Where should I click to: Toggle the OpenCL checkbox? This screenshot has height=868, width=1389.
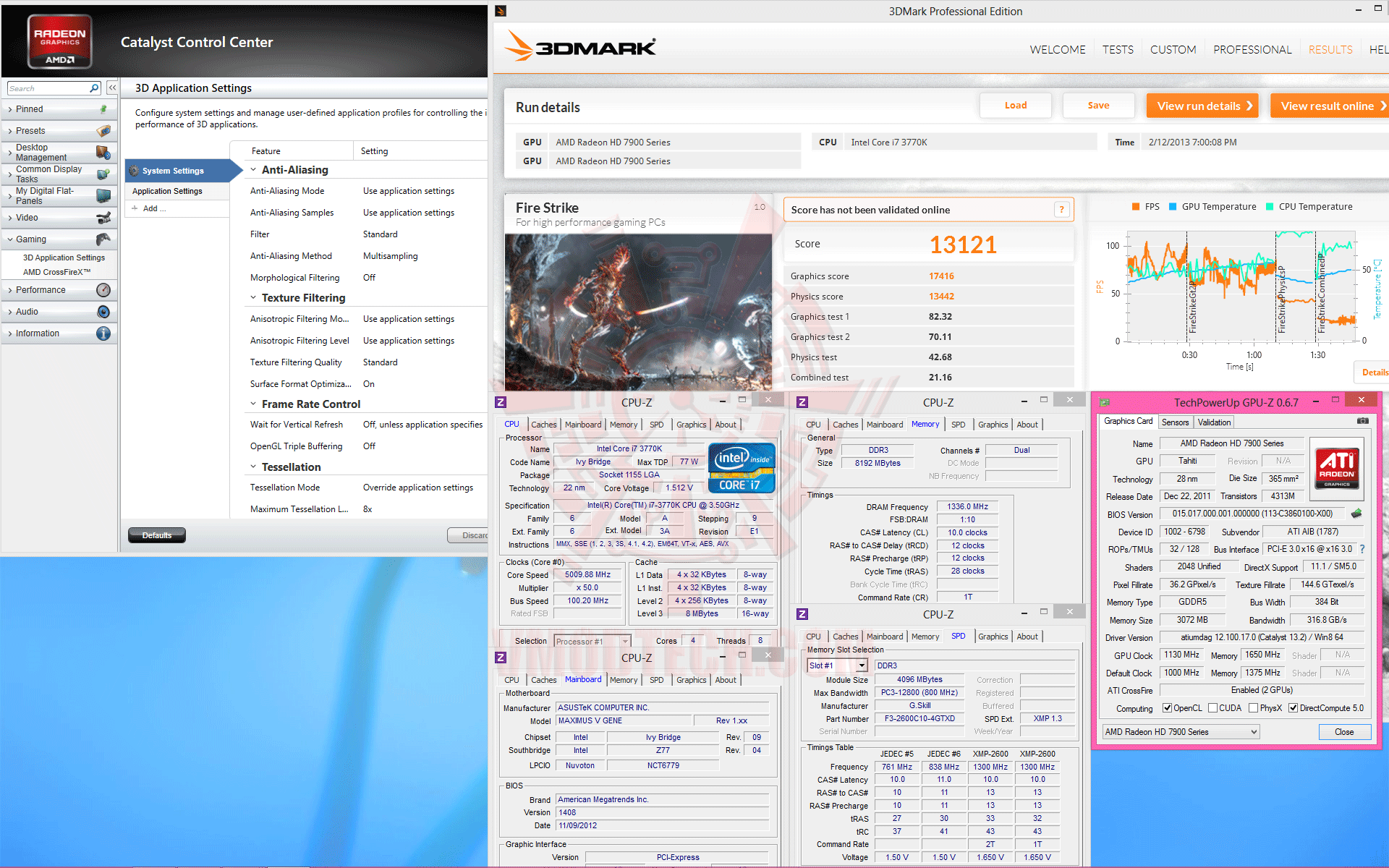click(1167, 708)
